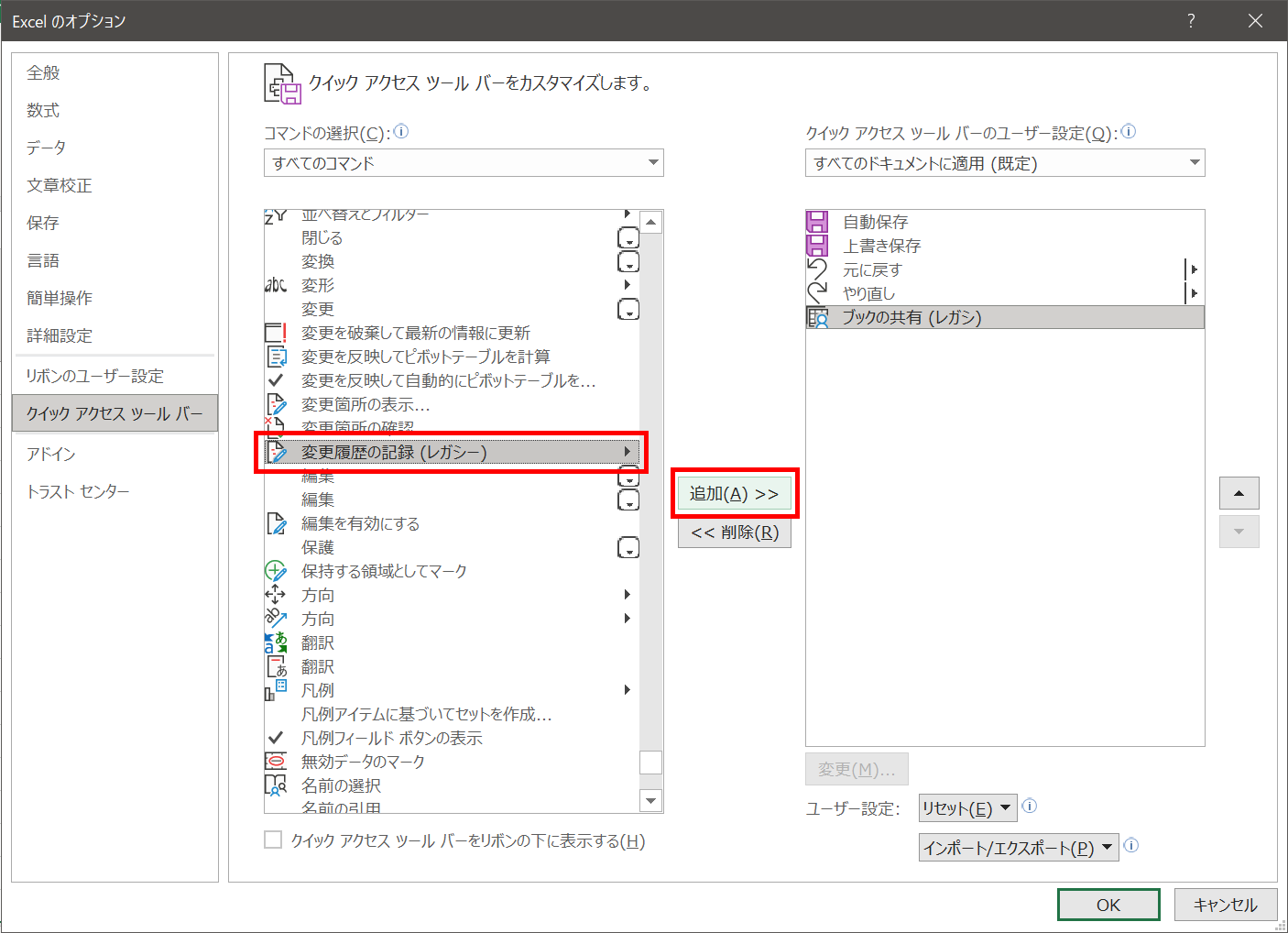This screenshot has height=933, width=1288.
Task: Click the 追加(A) >> button
Action: point(735,494)
